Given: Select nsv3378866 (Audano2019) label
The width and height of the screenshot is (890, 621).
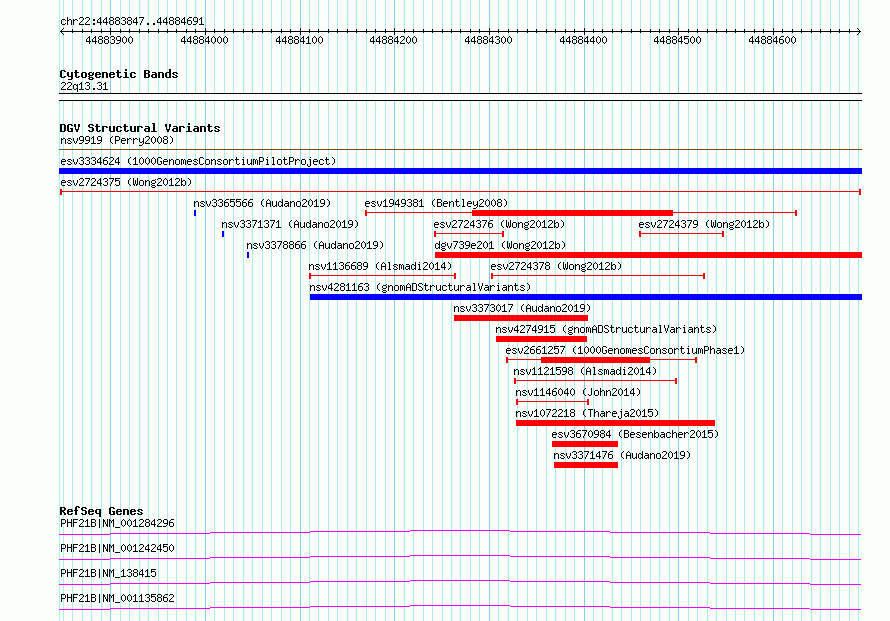Looking at the screenshot, I should point(315,245).
